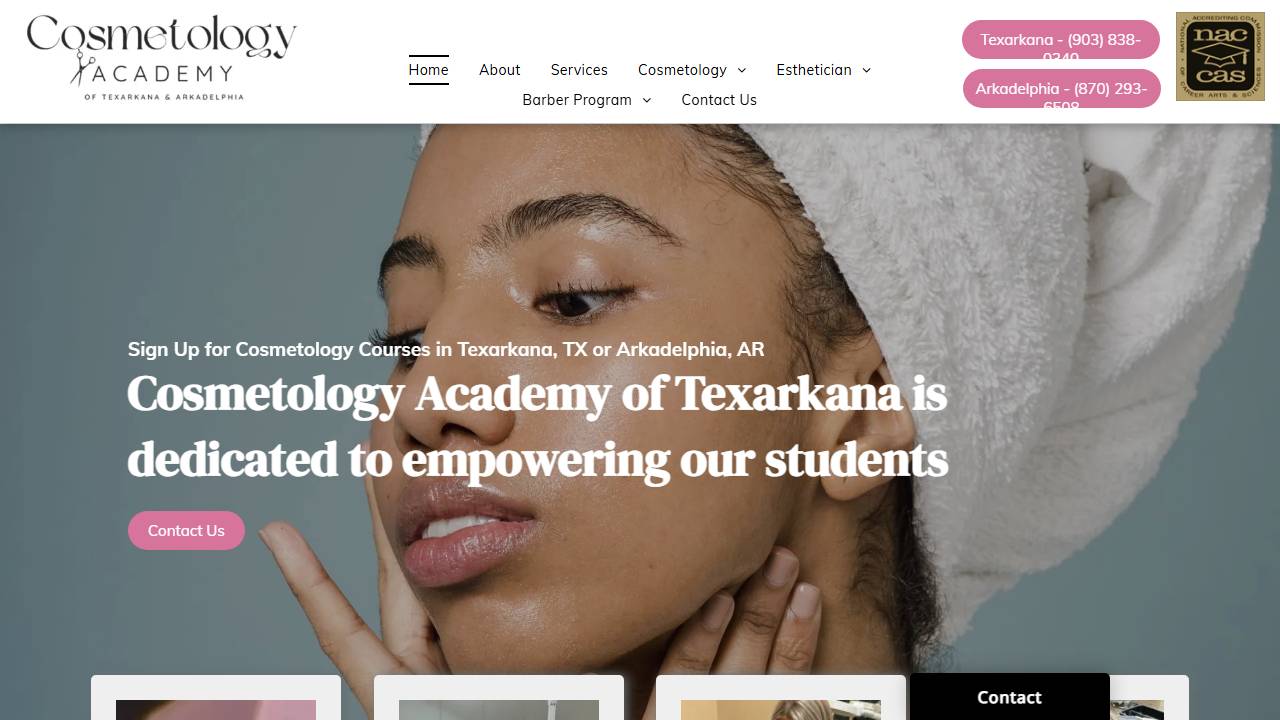1280x720 pixels.
Task: Open the black Contact floating tab
Action: 1009,697
